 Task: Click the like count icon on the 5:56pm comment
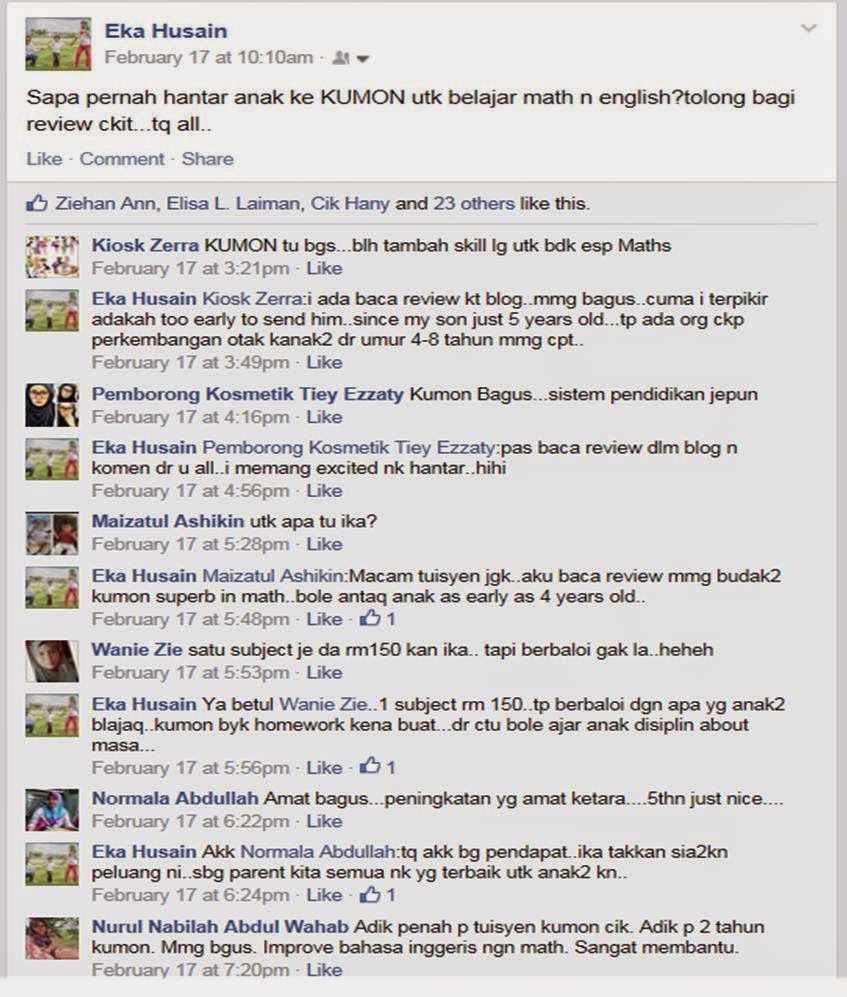click(370, 767)
